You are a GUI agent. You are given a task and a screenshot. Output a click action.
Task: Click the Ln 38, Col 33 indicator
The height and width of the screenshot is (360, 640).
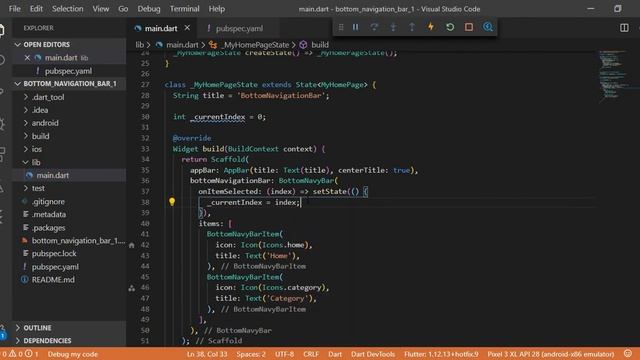click(x=207, y=354)
